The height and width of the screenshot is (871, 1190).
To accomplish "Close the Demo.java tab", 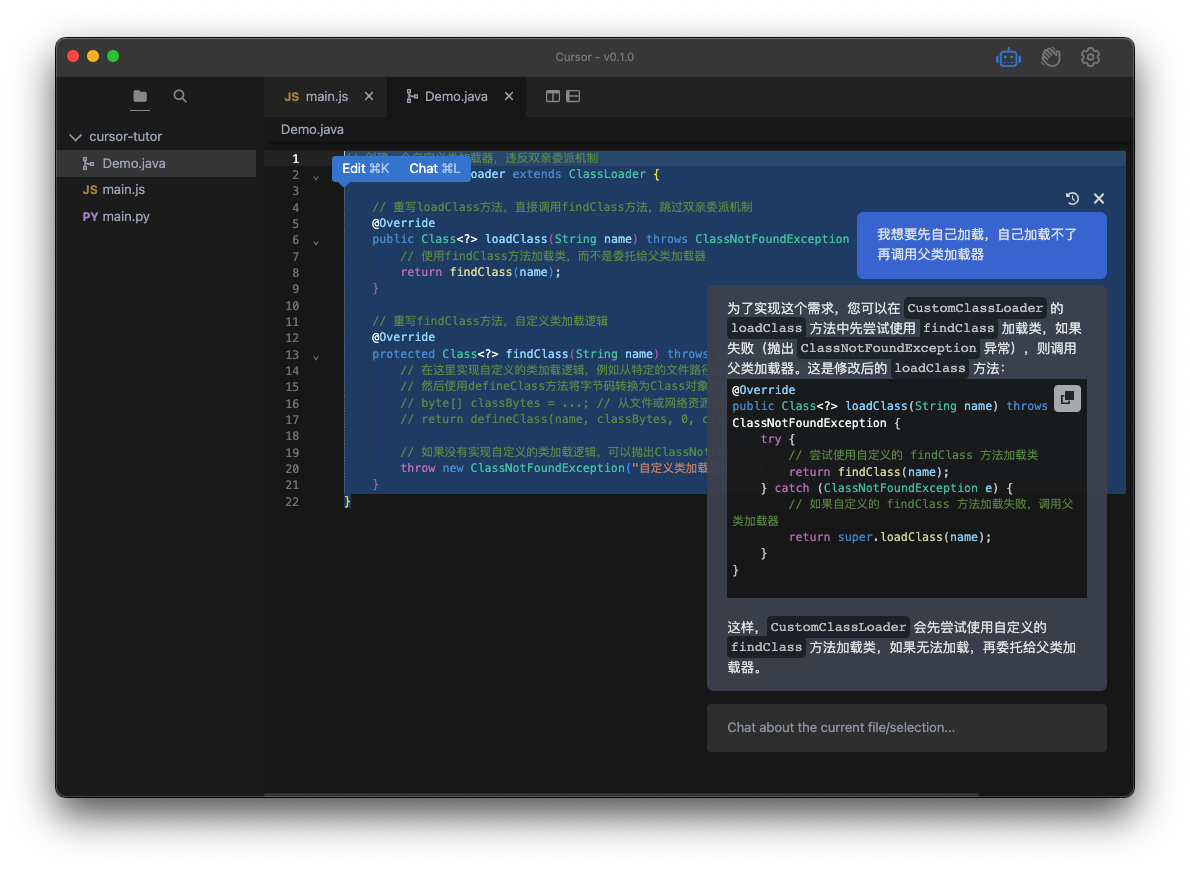I will pyautogui.click(x=509, y=96).
